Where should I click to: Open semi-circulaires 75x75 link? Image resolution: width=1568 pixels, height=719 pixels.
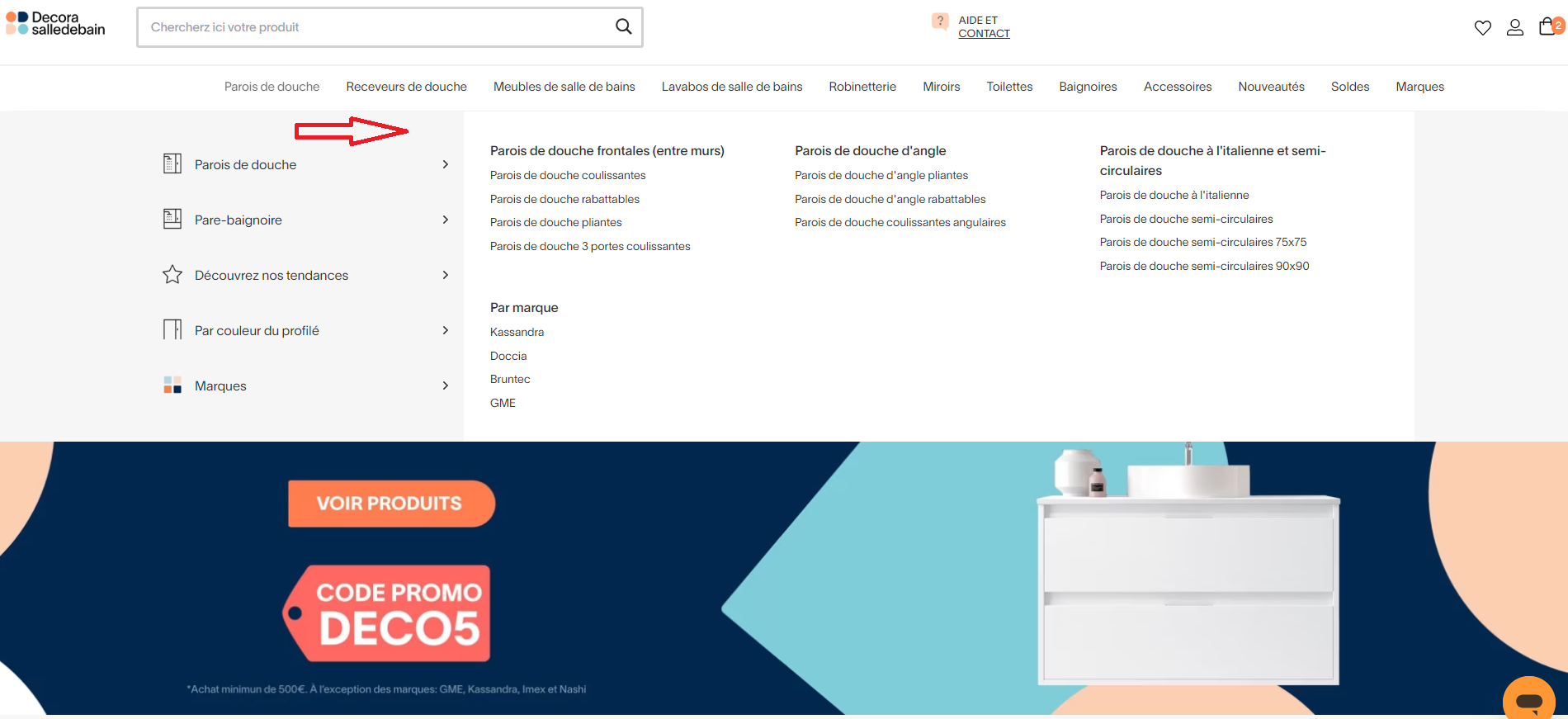tap(1202, 242)
